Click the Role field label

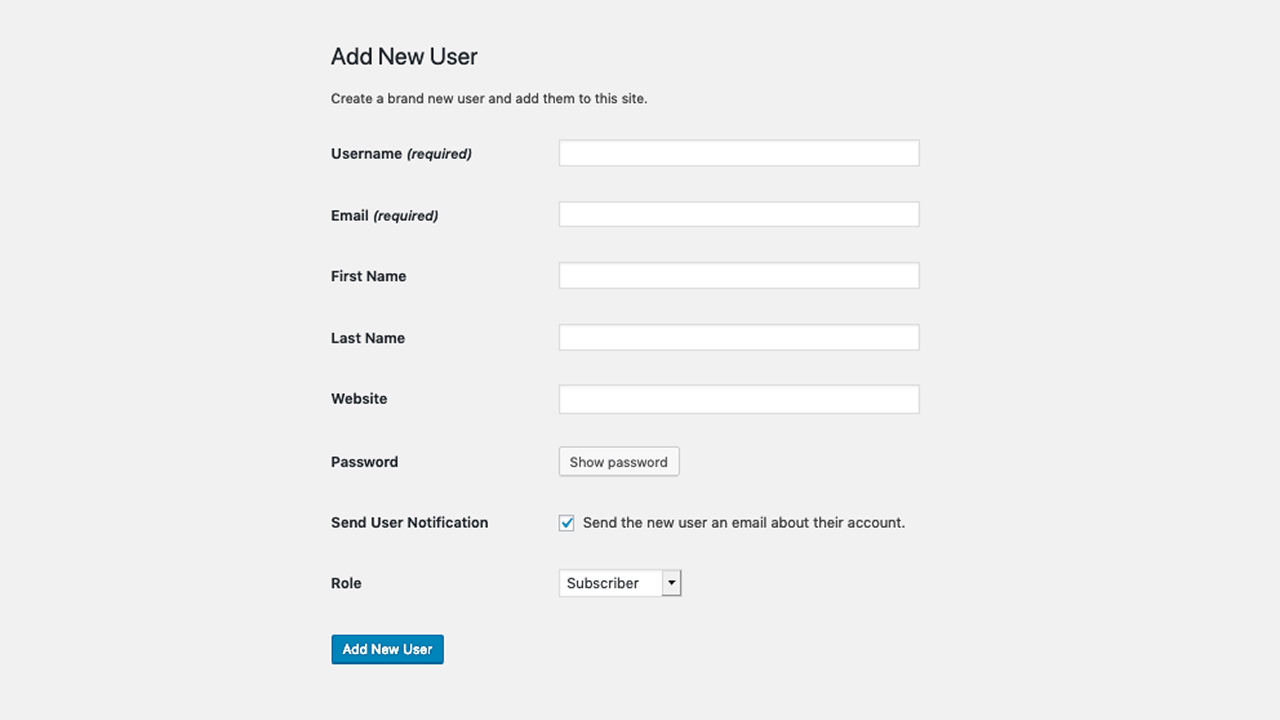[346, 583]
